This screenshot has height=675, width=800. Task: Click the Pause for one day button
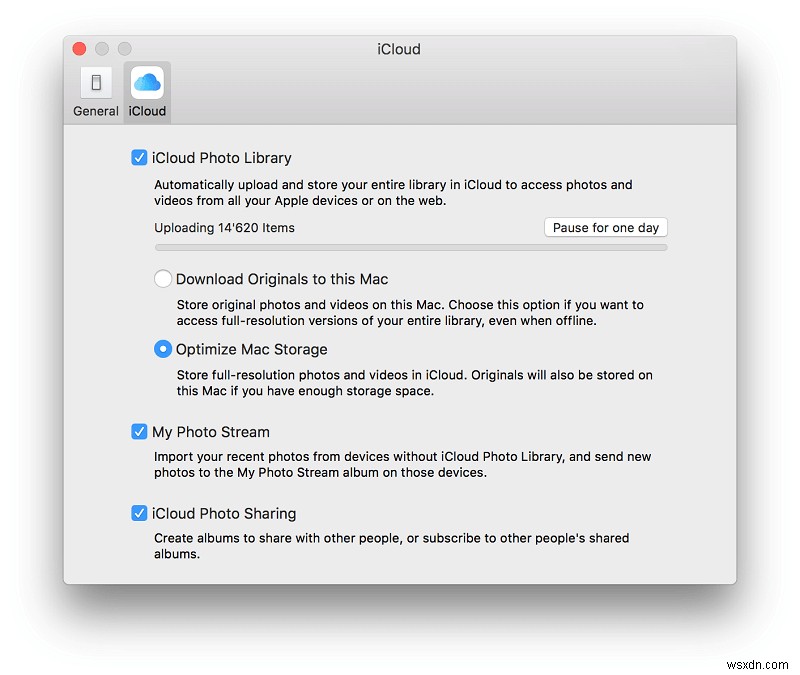coord(605,227)
